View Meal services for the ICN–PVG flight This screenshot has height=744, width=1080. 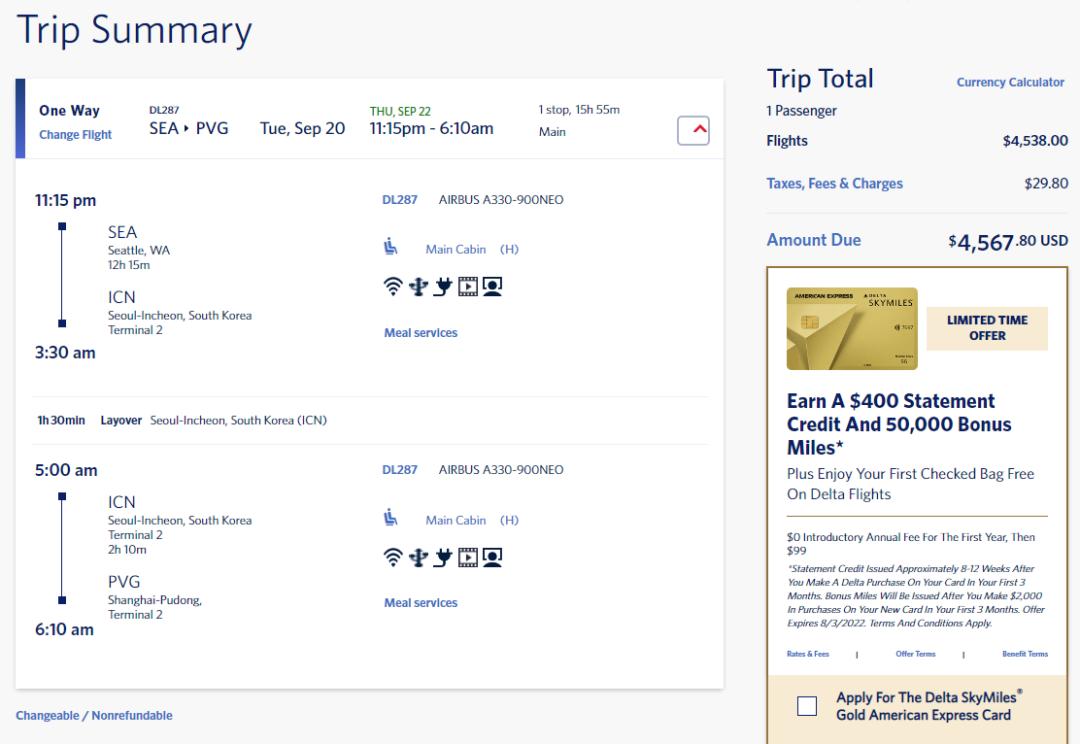coord(420,603)
